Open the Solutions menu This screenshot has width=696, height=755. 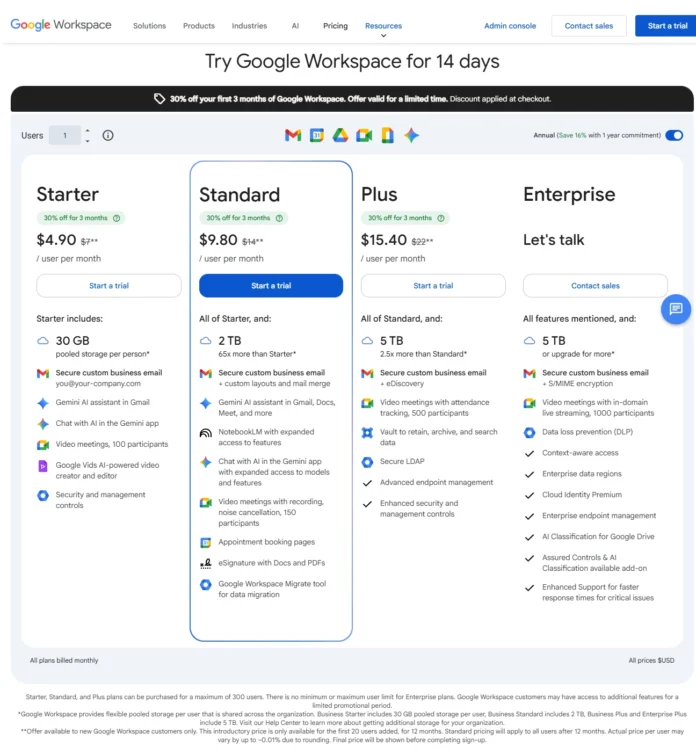click(x=149, y=26)
